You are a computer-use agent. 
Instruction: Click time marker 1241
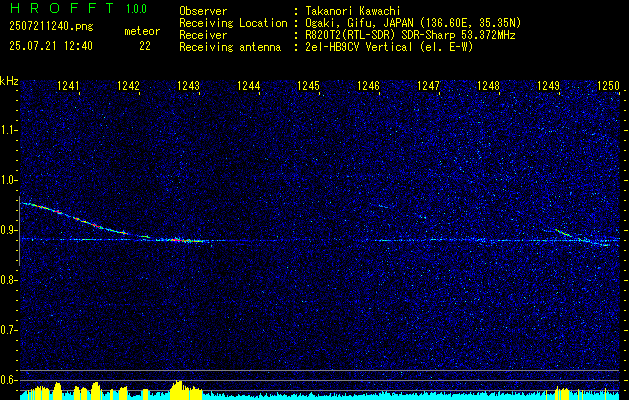pos(68,85)
